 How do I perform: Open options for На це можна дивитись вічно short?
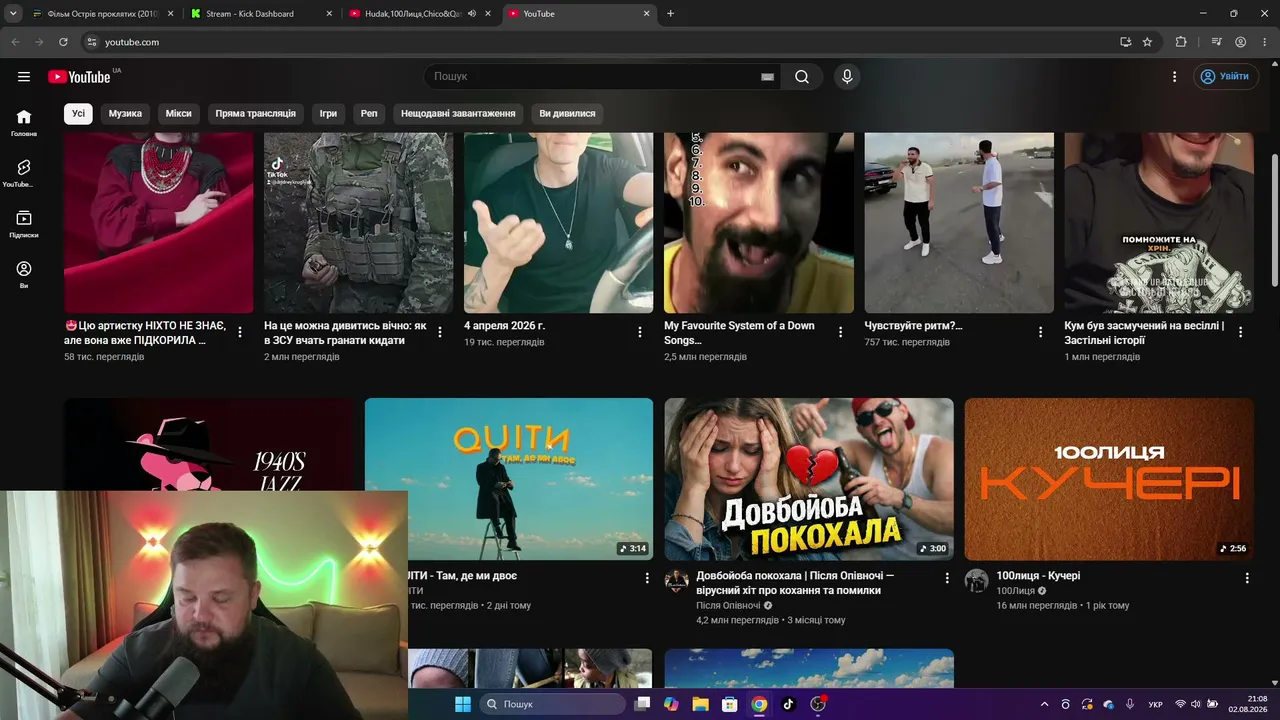pos(440,332)
